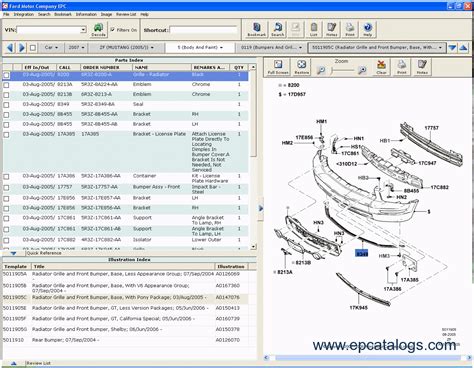The image size is (474, 368).
Task: Click the blue up arrow after section dropdown
Action: coord(463,48)
